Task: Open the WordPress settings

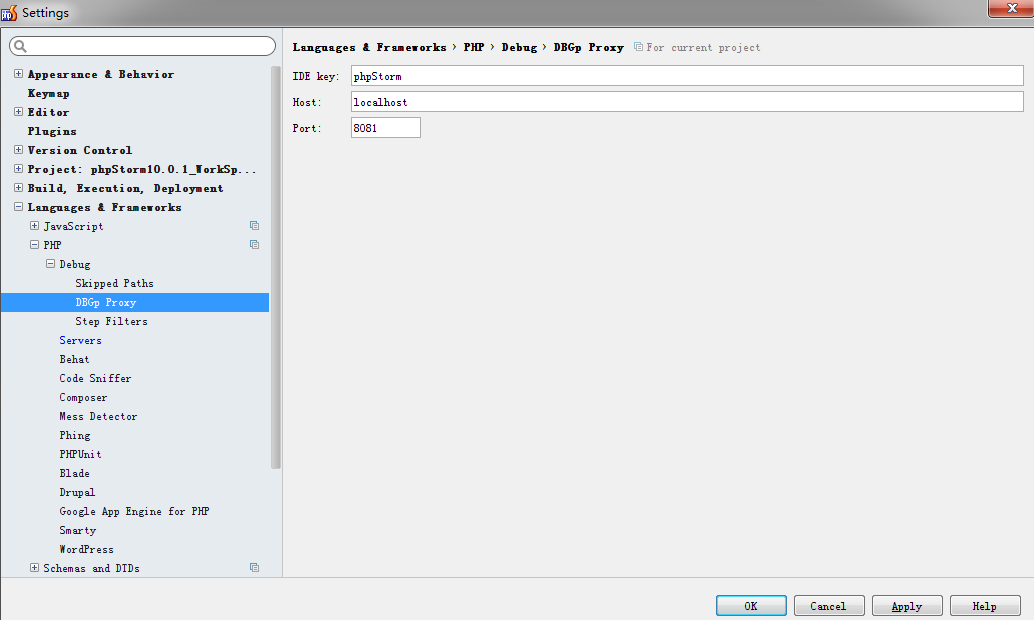Action: point(86,549)
